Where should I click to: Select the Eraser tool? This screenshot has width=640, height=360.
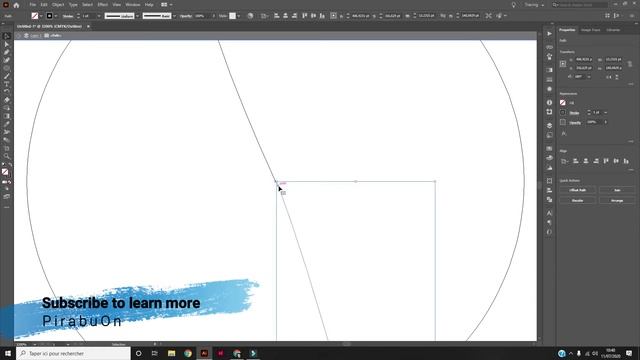pyautogui.click(x=7, y=100)
